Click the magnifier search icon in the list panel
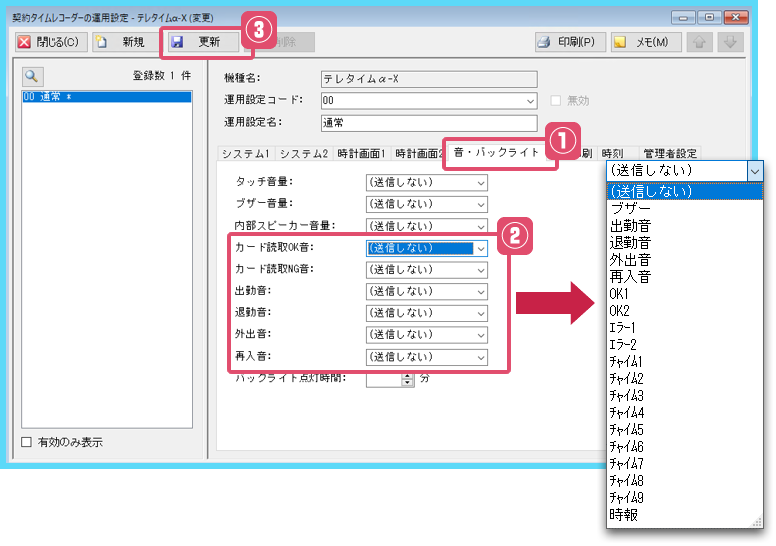This screenshot has width=776, height=546. (31, 76)
